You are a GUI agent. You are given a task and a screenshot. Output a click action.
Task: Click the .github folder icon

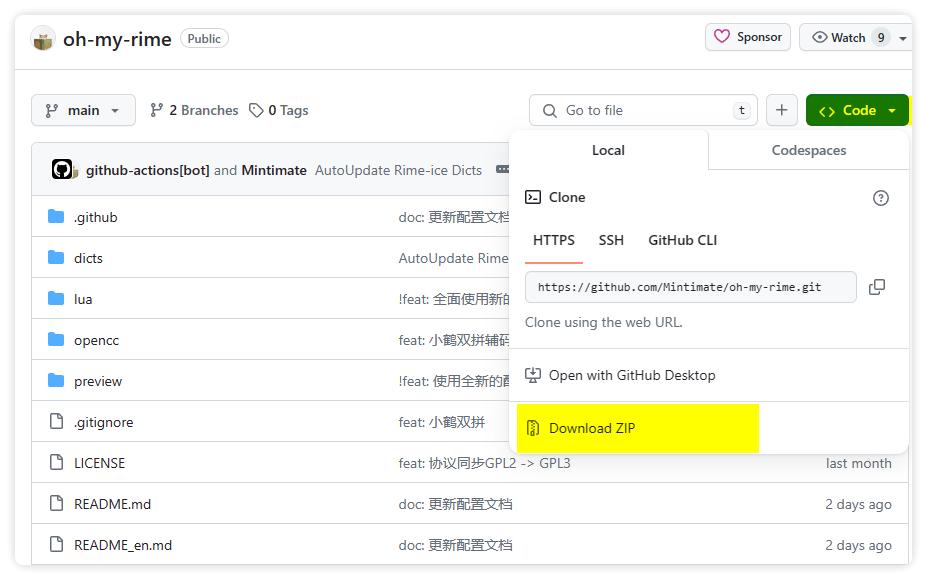click(56, 216)
